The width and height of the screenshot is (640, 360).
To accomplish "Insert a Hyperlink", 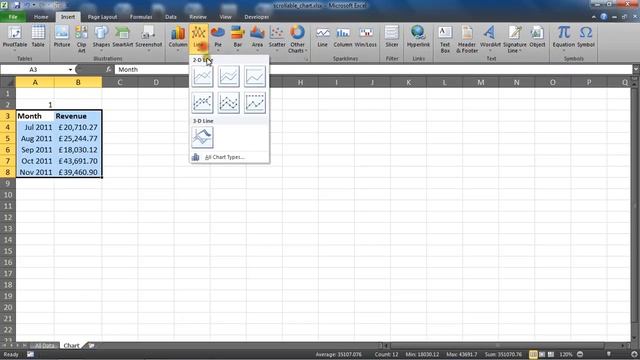I will click(418, 37).
